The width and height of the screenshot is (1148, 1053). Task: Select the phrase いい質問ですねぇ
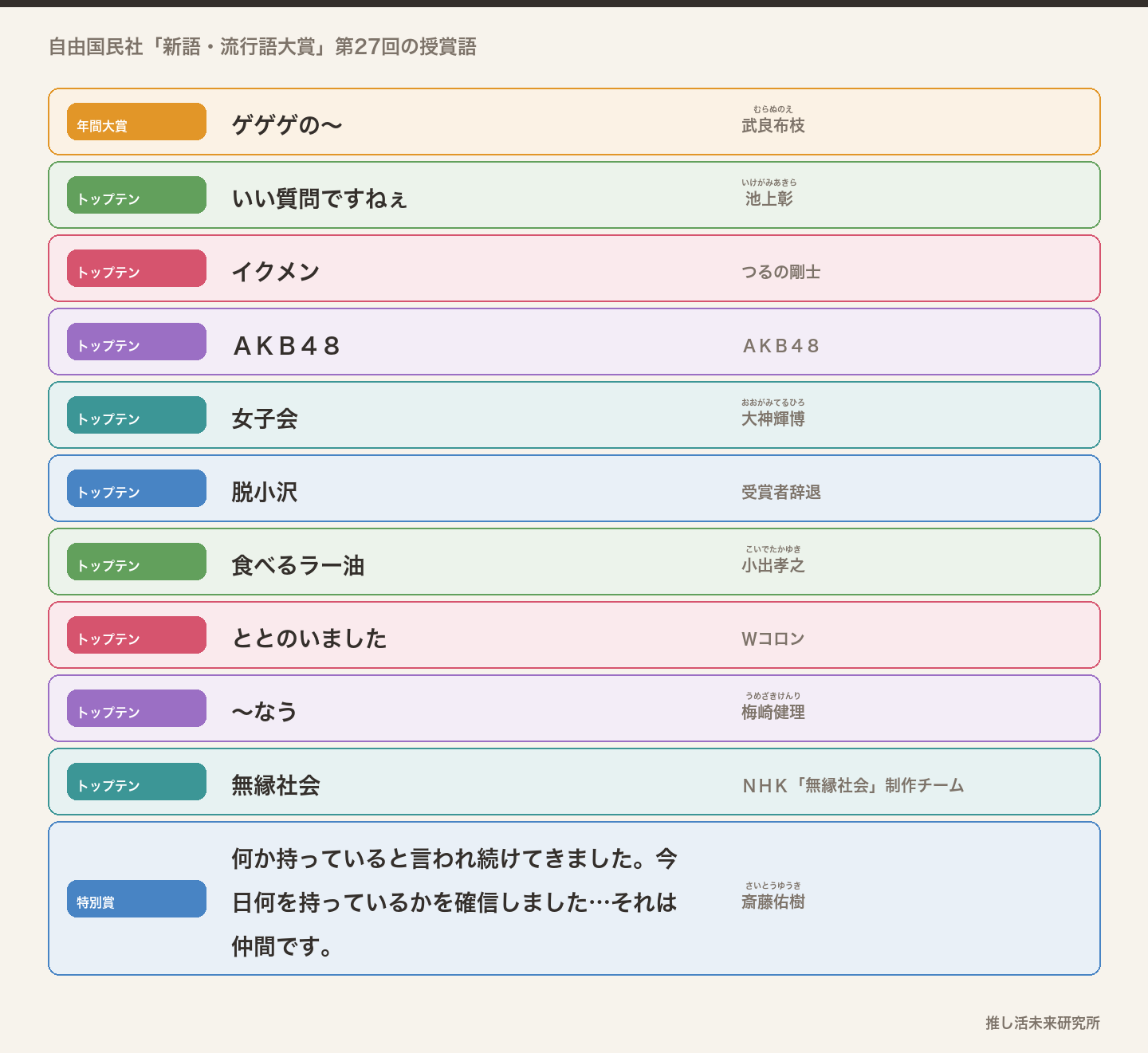click(x=320, y=198)
